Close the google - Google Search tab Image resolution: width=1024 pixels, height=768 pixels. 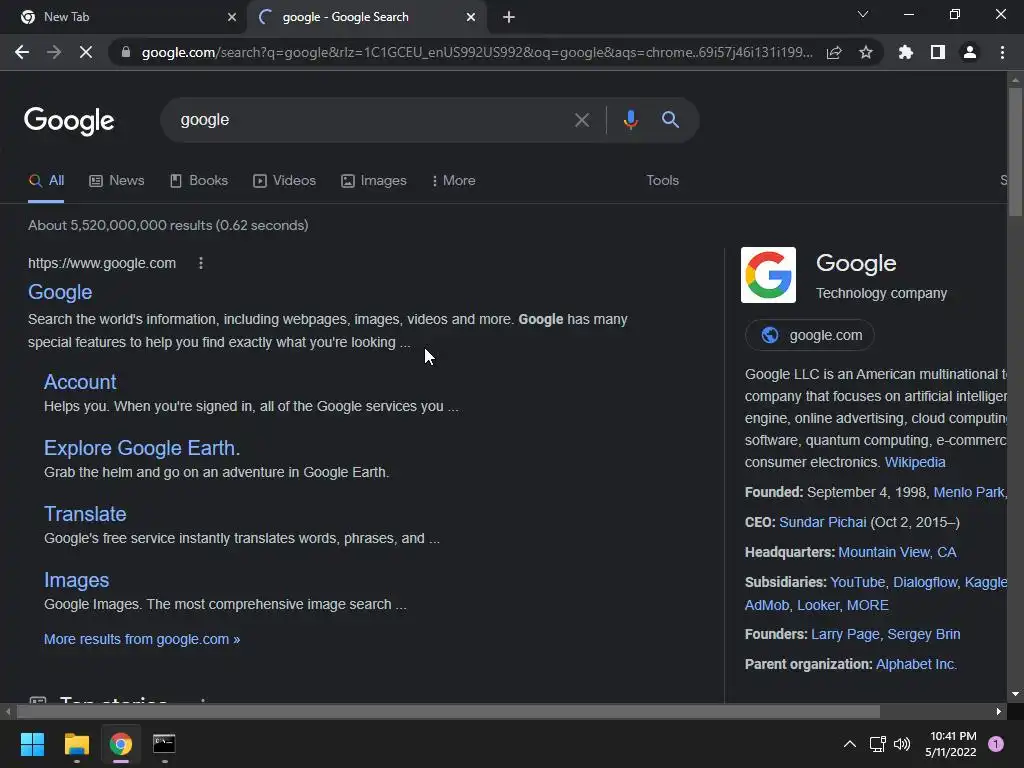(x=471, y=17)
